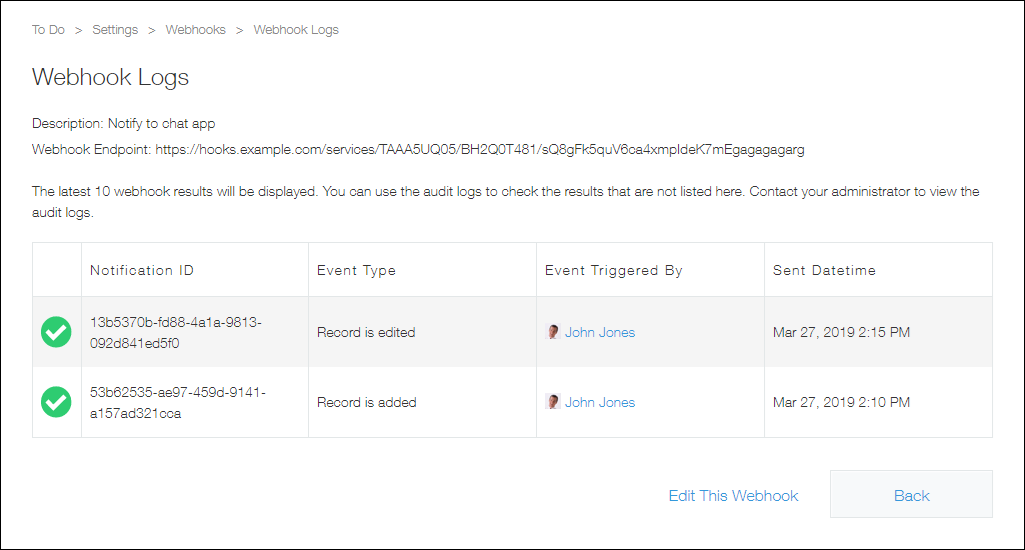This screenshot has height=550, width=1025.
Task: Click the Sent Datetime column header
Action: (x=824, y=270)
